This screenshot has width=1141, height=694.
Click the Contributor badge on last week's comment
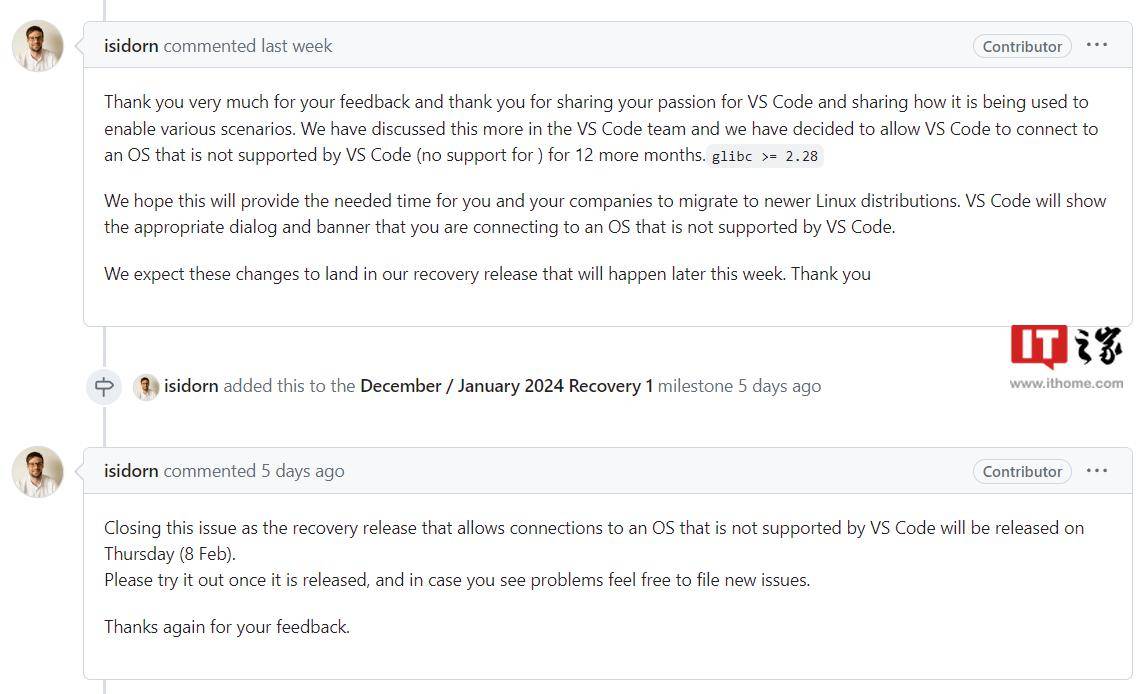click(x=1022, y=47)
